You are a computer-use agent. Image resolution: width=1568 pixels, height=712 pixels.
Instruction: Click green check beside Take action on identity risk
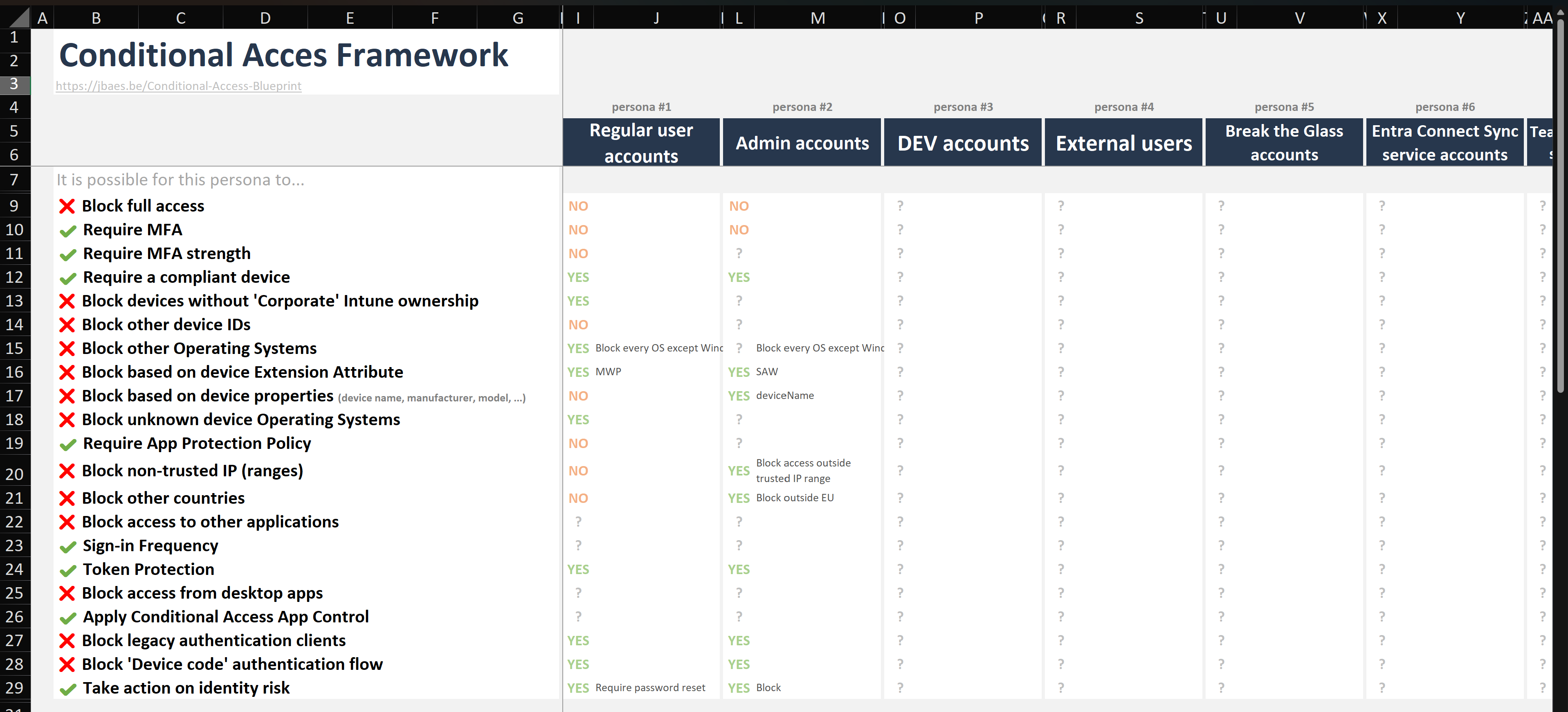point(67,689)
